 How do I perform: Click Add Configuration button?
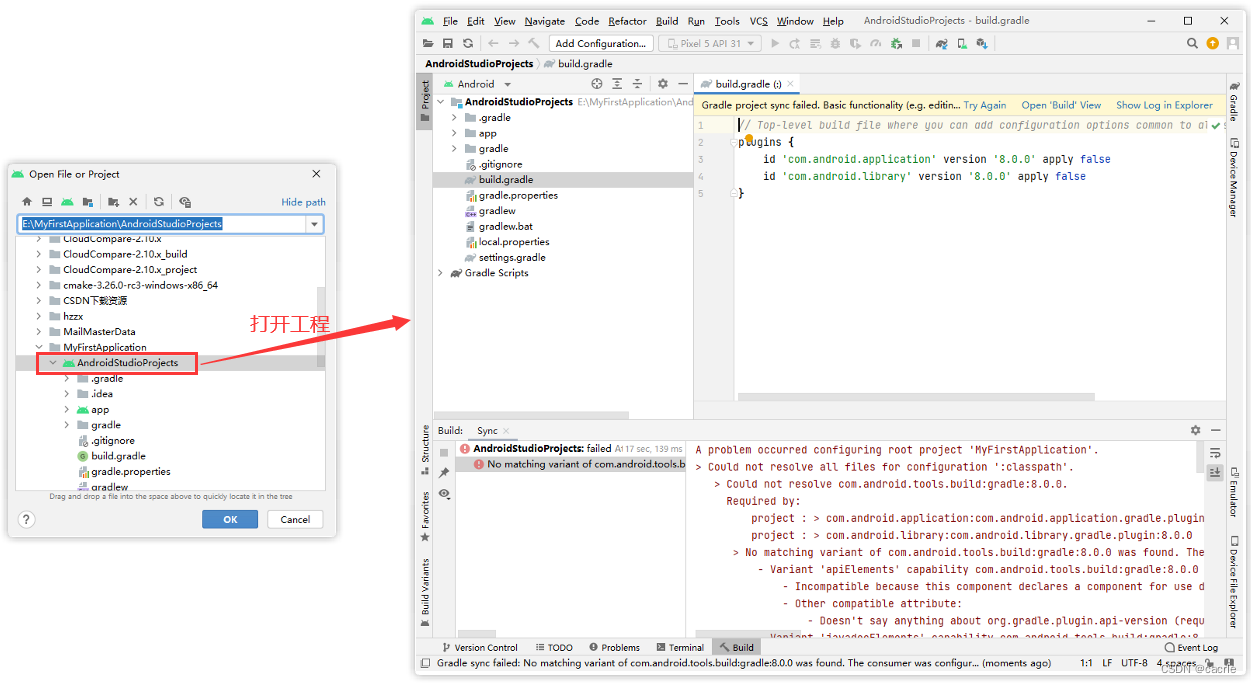tap(600, 43)
